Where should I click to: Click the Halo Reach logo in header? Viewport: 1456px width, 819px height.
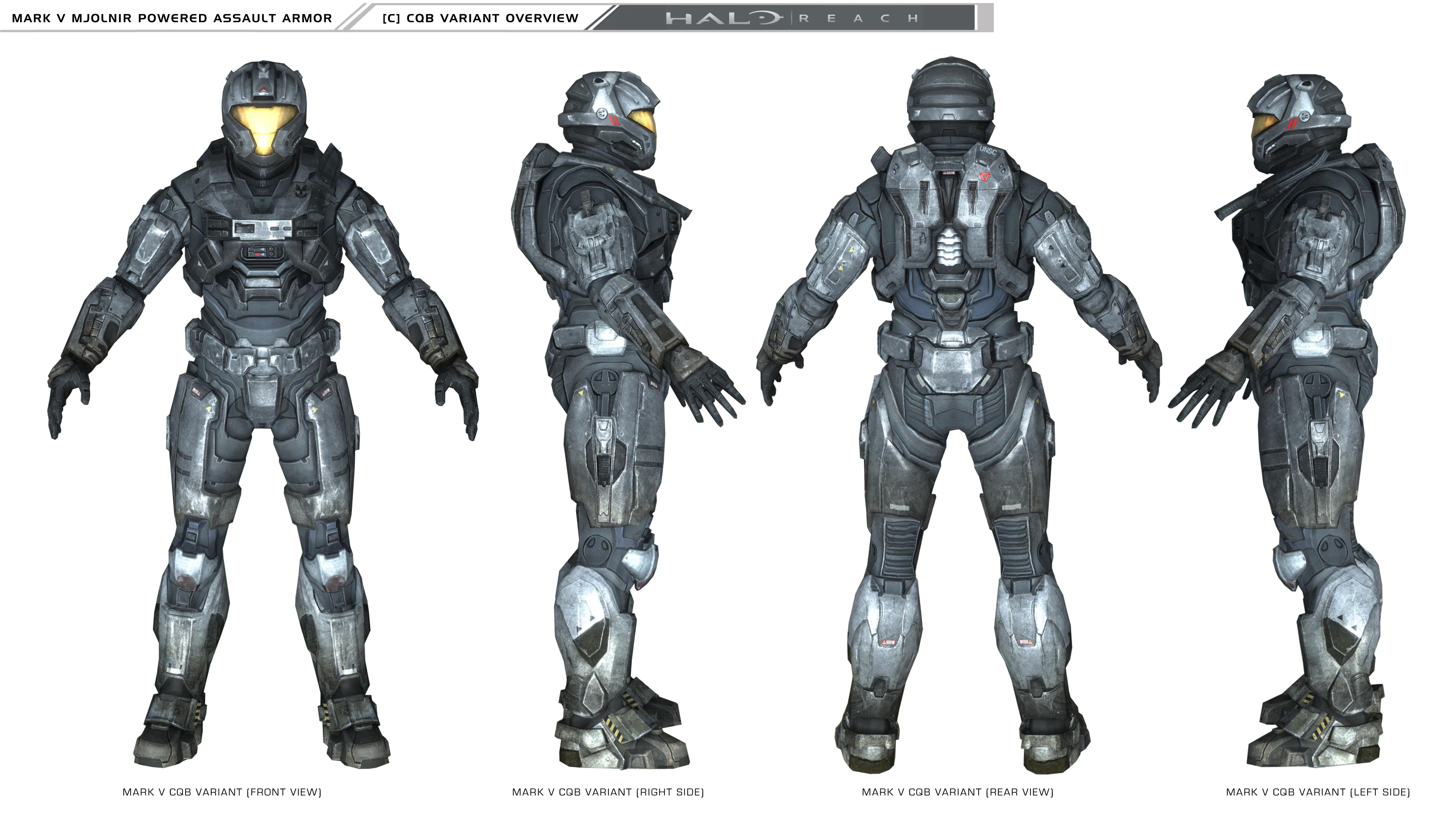click(791, 18)
